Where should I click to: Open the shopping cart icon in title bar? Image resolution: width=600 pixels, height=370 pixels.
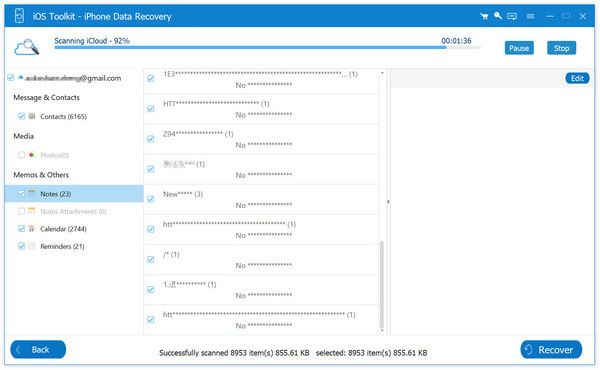[x=484, y=16]
